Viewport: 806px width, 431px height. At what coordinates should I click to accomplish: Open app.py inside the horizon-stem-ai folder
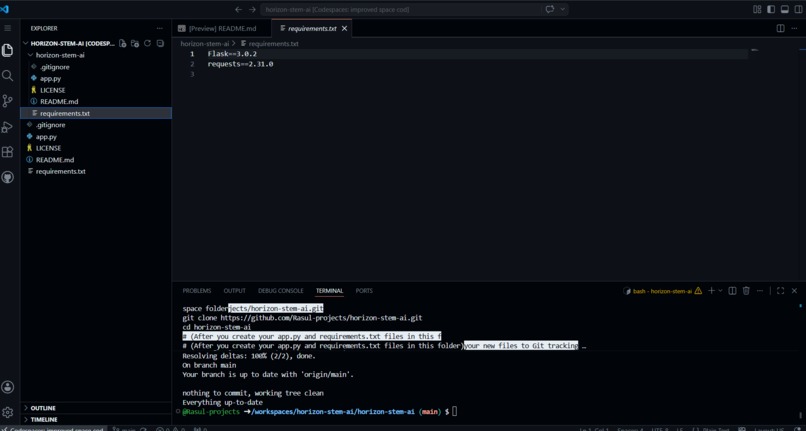(x=50, y=78)
